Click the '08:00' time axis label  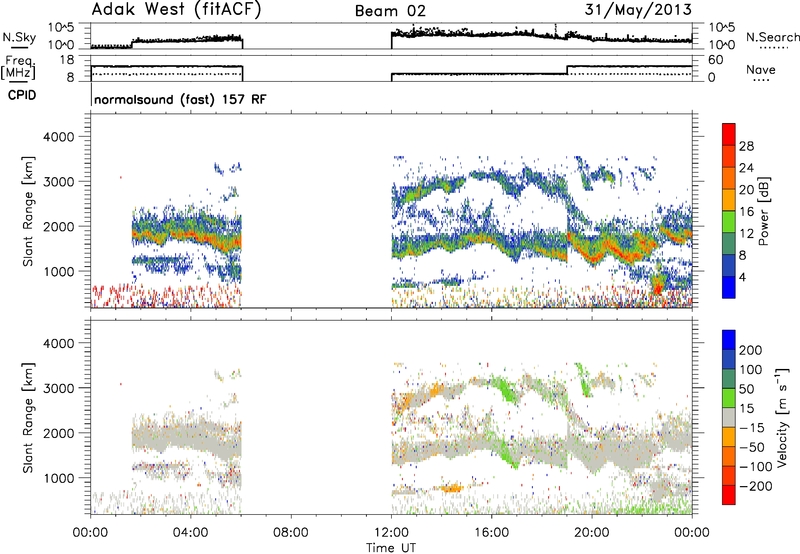coord(291,533)
